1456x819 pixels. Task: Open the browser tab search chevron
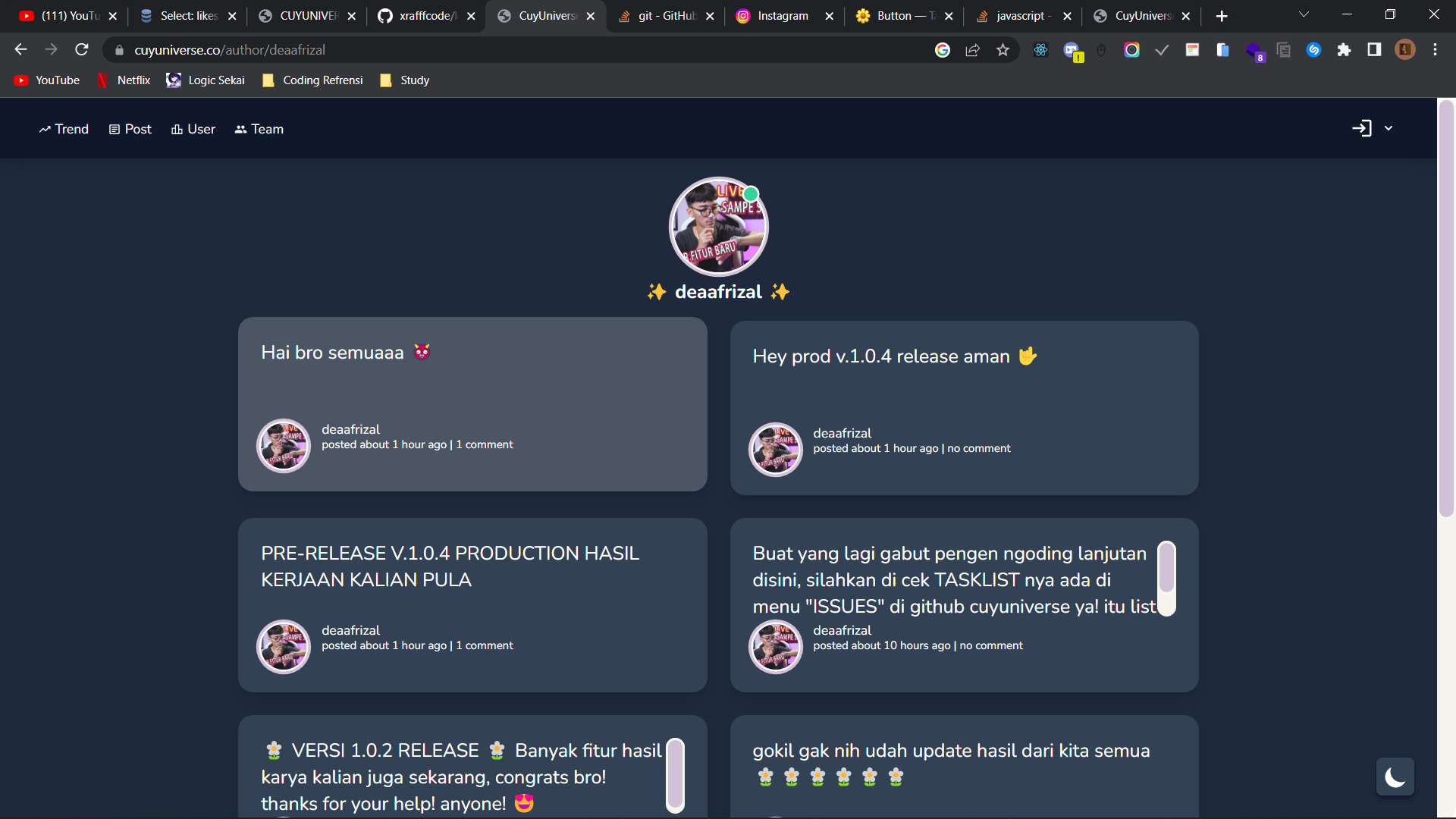coord(1304,14)
